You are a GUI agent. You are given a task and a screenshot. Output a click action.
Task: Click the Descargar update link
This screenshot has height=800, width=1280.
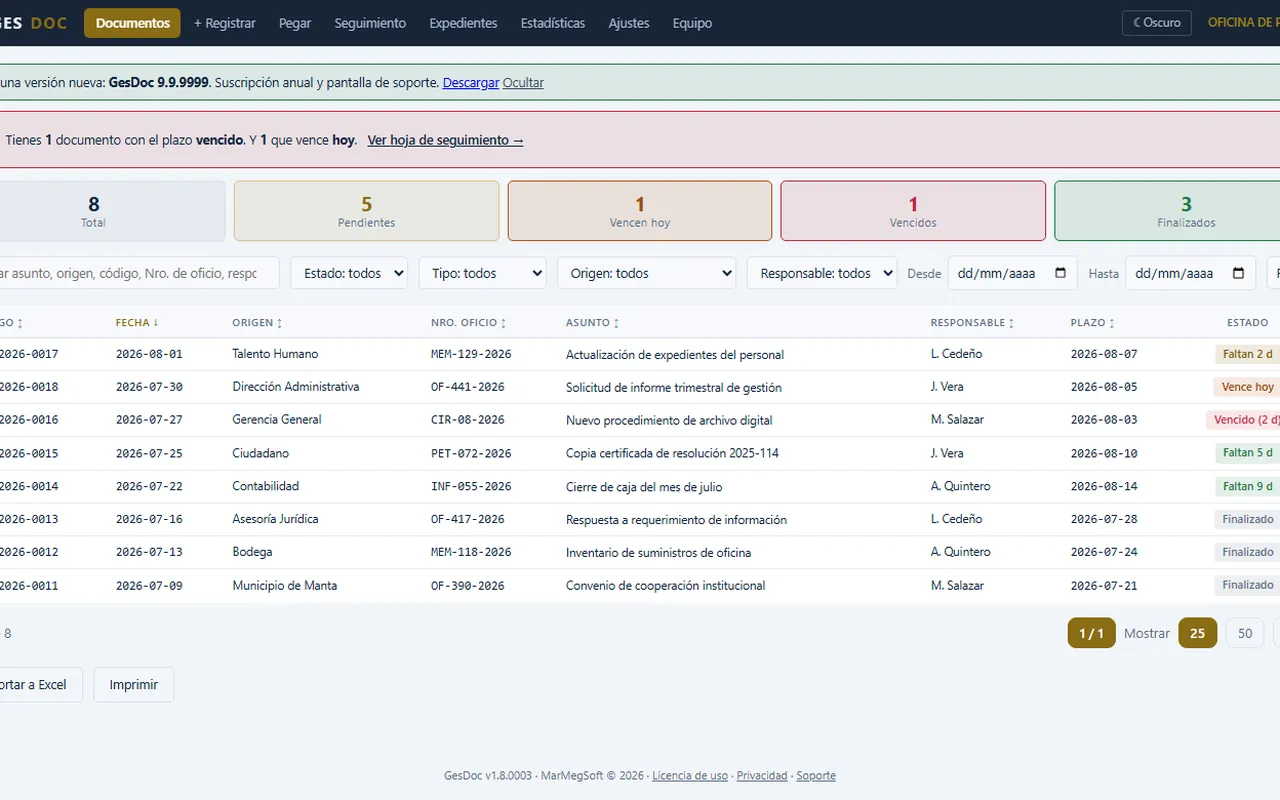(471, 83)
